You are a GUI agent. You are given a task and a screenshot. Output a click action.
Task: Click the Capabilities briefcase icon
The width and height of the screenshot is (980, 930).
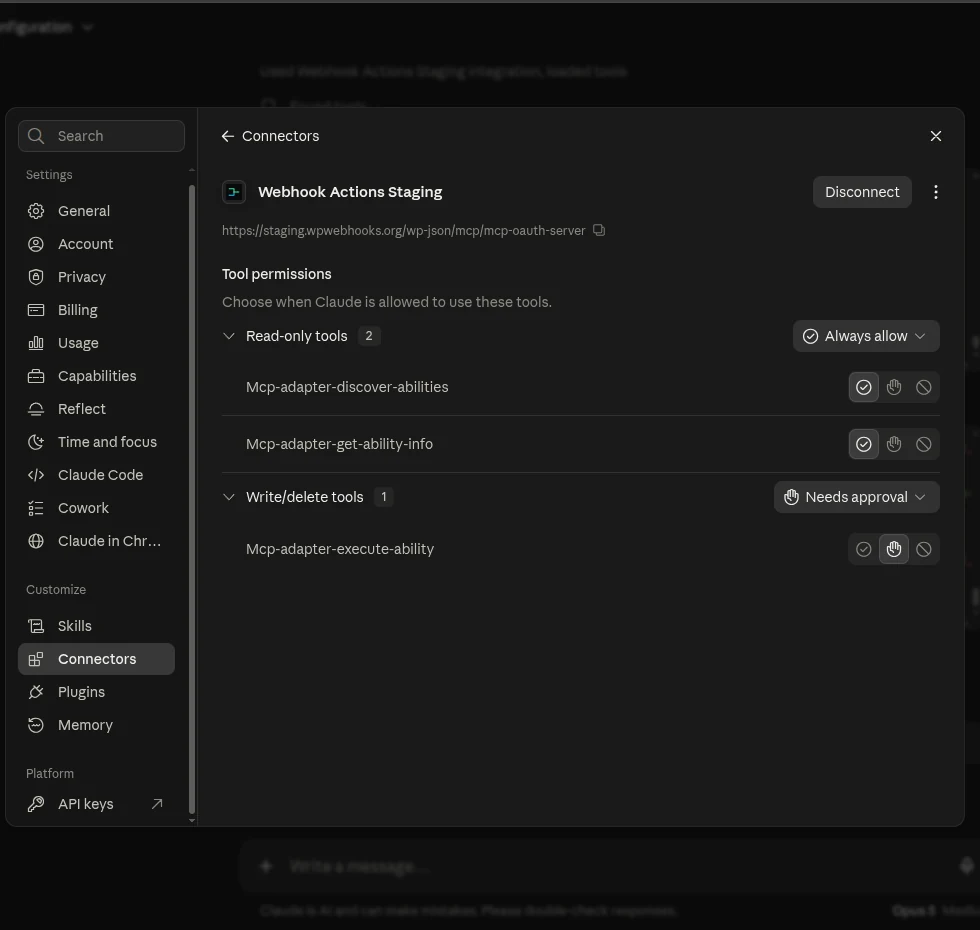[36, 376]
